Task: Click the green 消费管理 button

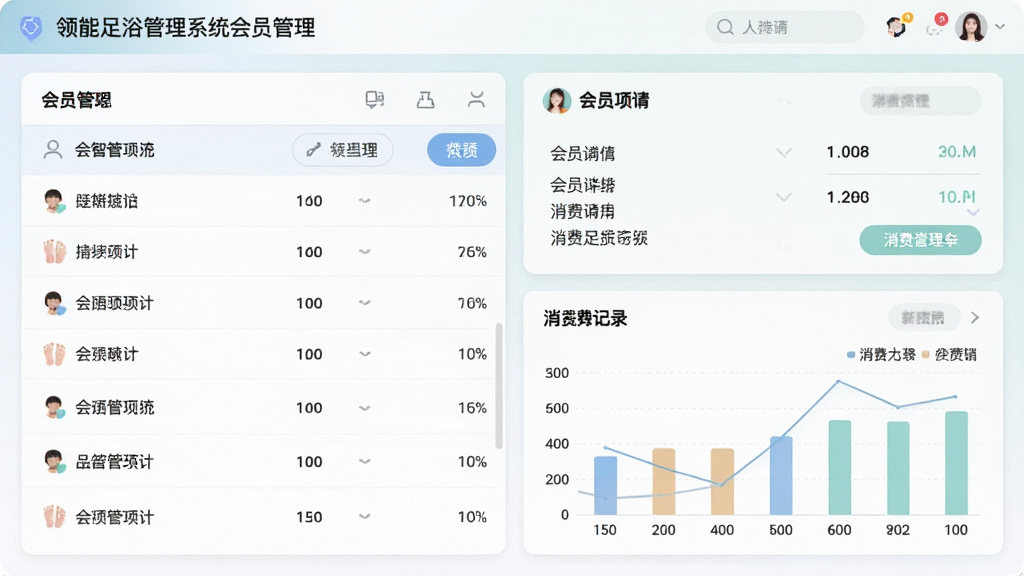Action: 920,240
